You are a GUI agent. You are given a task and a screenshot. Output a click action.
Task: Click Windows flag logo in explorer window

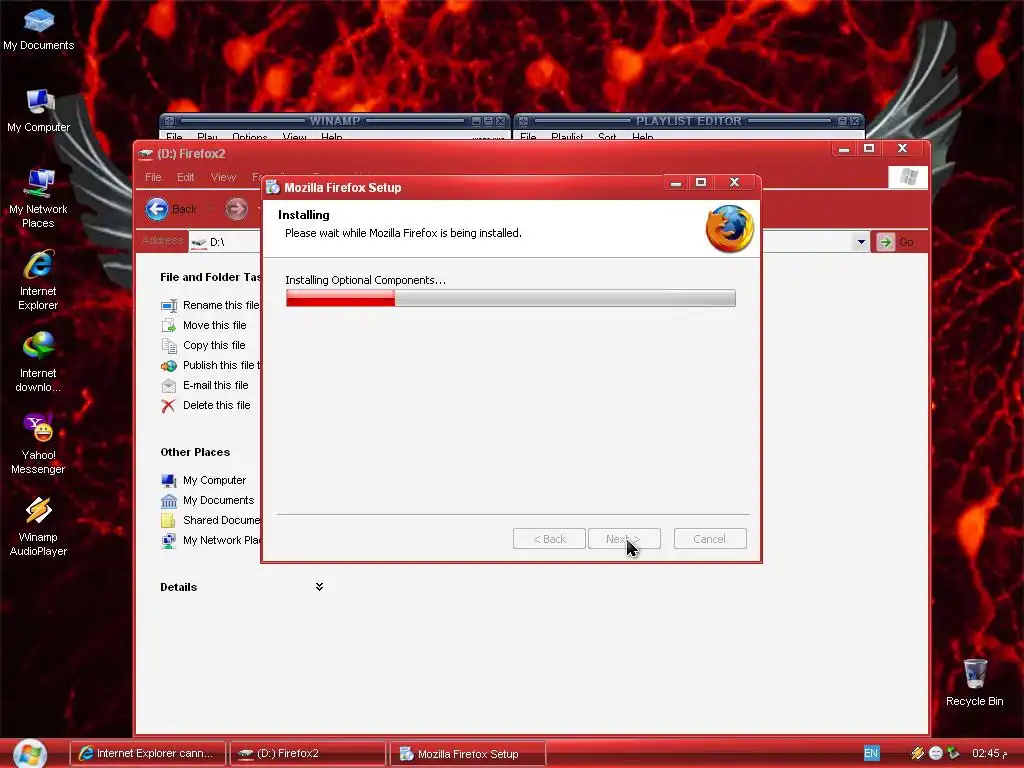pyautogui.click(x=908, y=177)
